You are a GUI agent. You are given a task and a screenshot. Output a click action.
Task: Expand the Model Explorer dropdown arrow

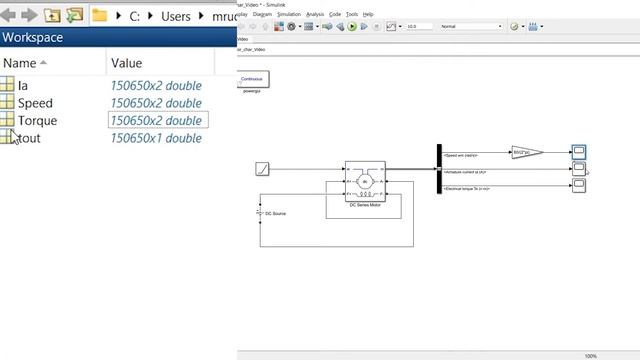click(x=317, y=27)
